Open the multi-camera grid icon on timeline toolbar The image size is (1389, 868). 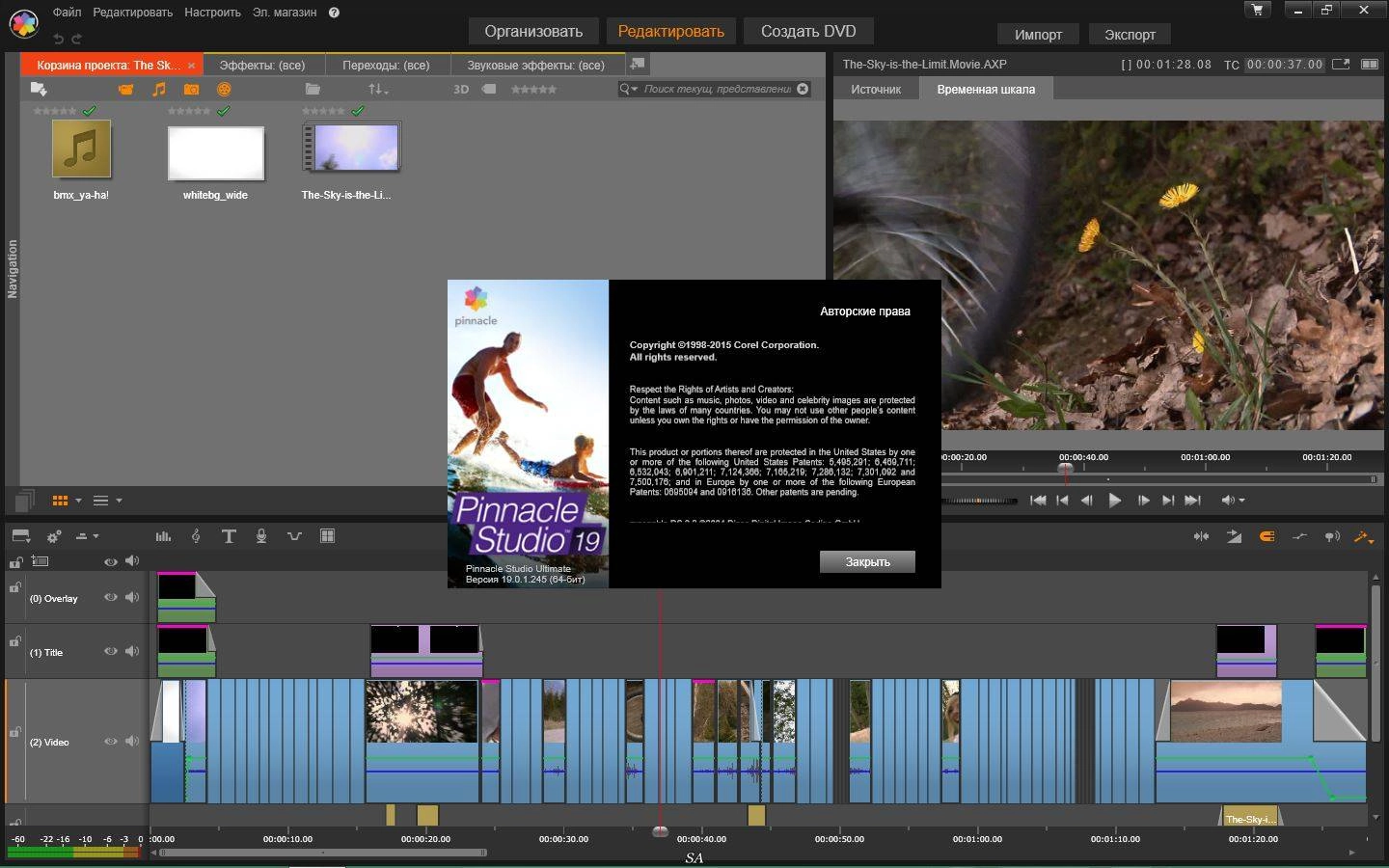pos(327,536)
